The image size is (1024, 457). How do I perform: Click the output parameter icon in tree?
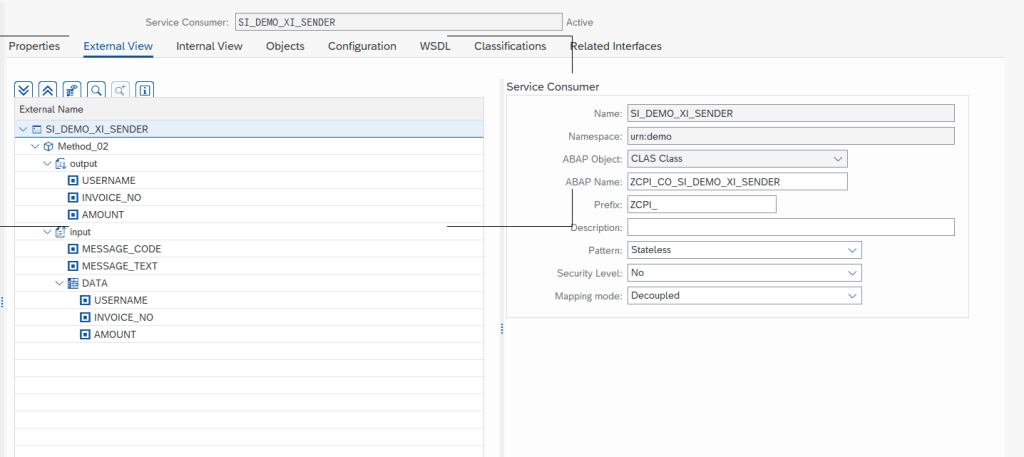tap(61, 163)
